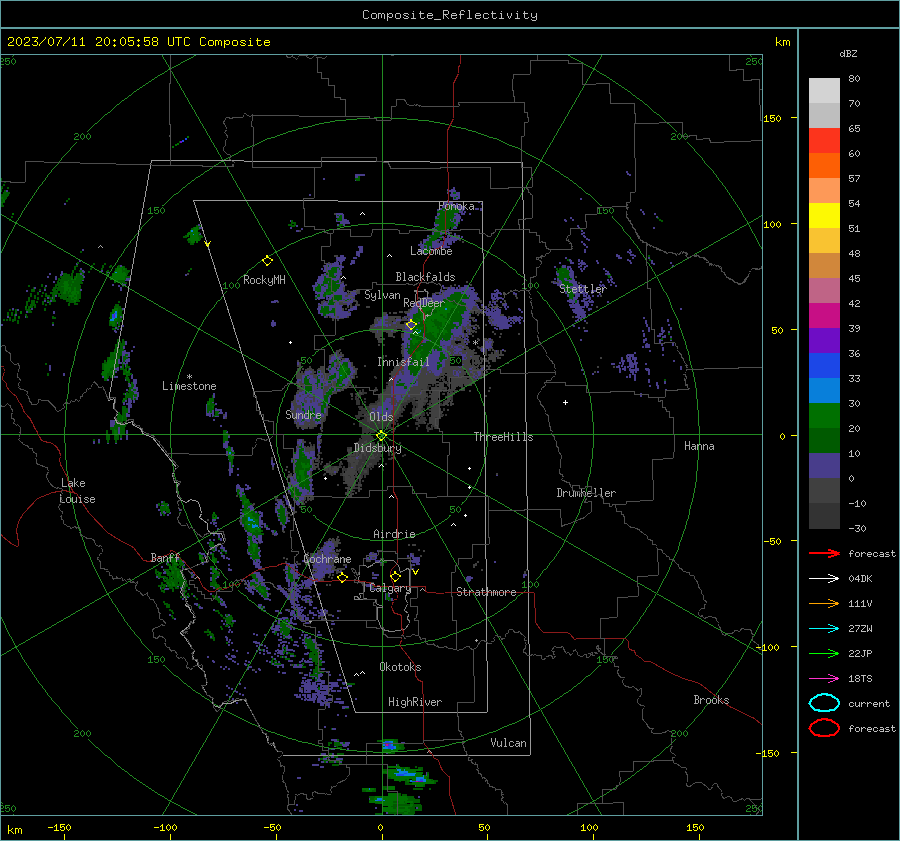
Task: Click the yellow radar-center diamond near Olds
Action: 381,436
